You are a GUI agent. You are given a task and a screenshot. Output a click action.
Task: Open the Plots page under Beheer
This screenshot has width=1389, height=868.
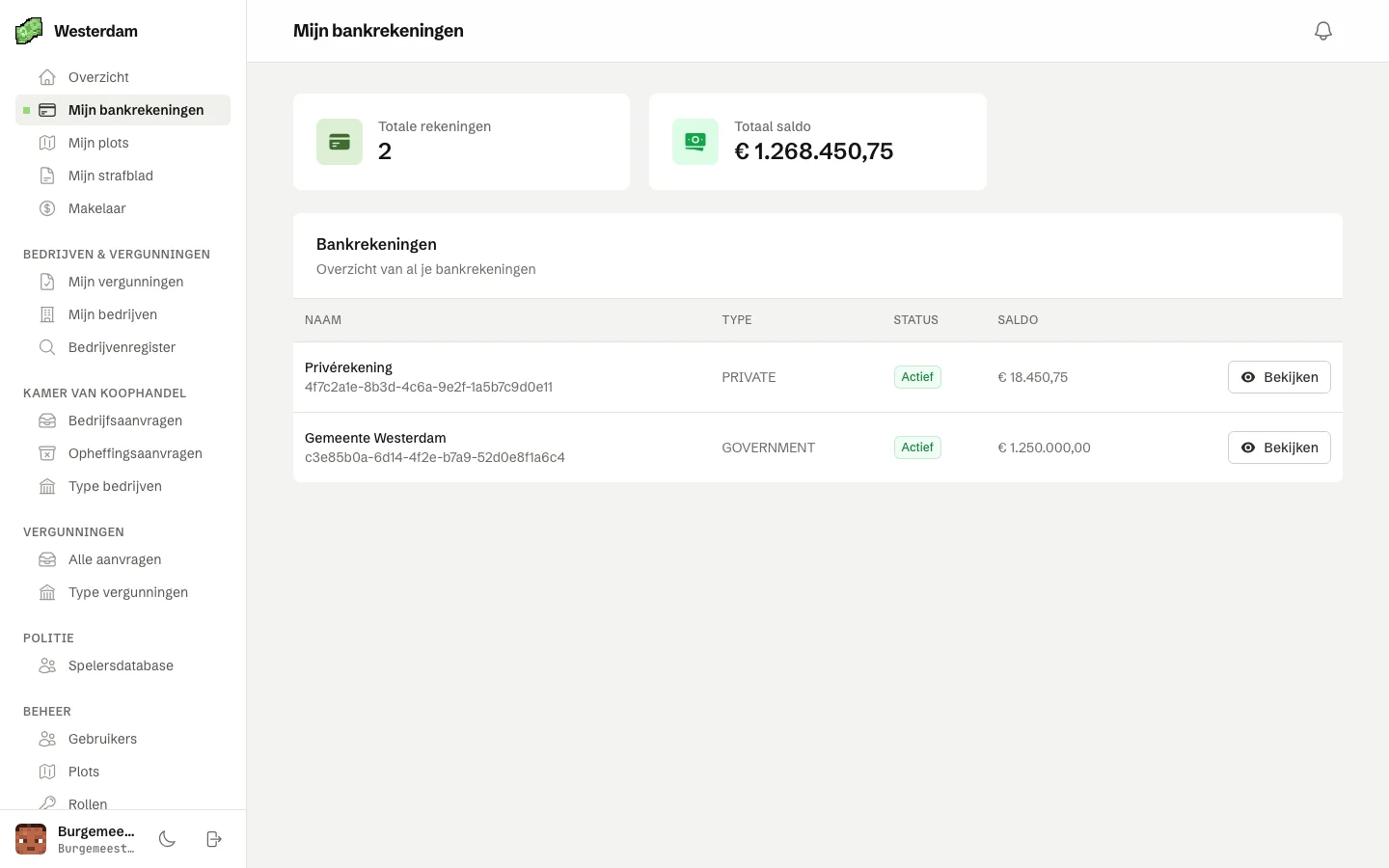[123, 772]
